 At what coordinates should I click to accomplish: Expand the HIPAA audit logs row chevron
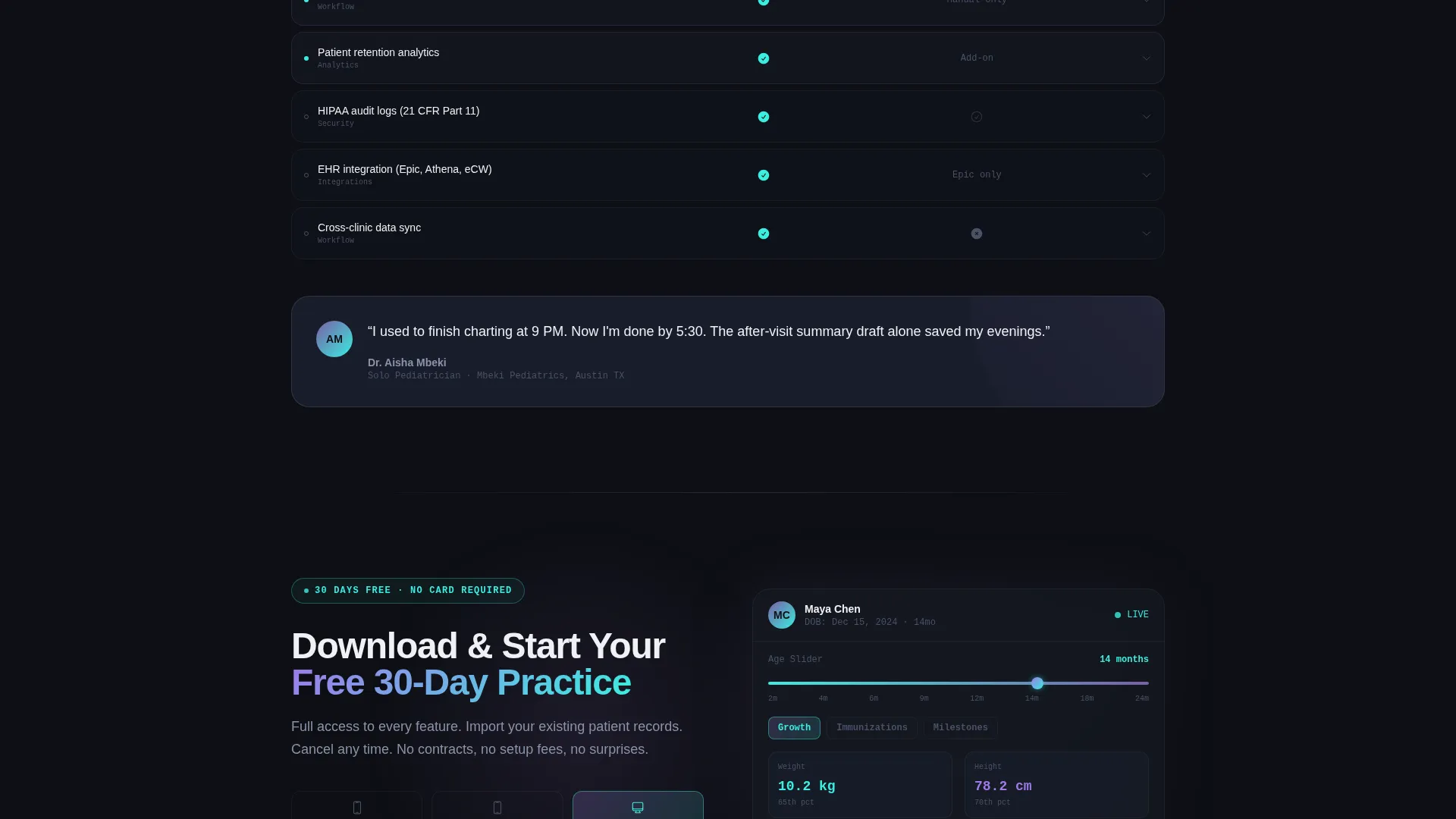1147,117
